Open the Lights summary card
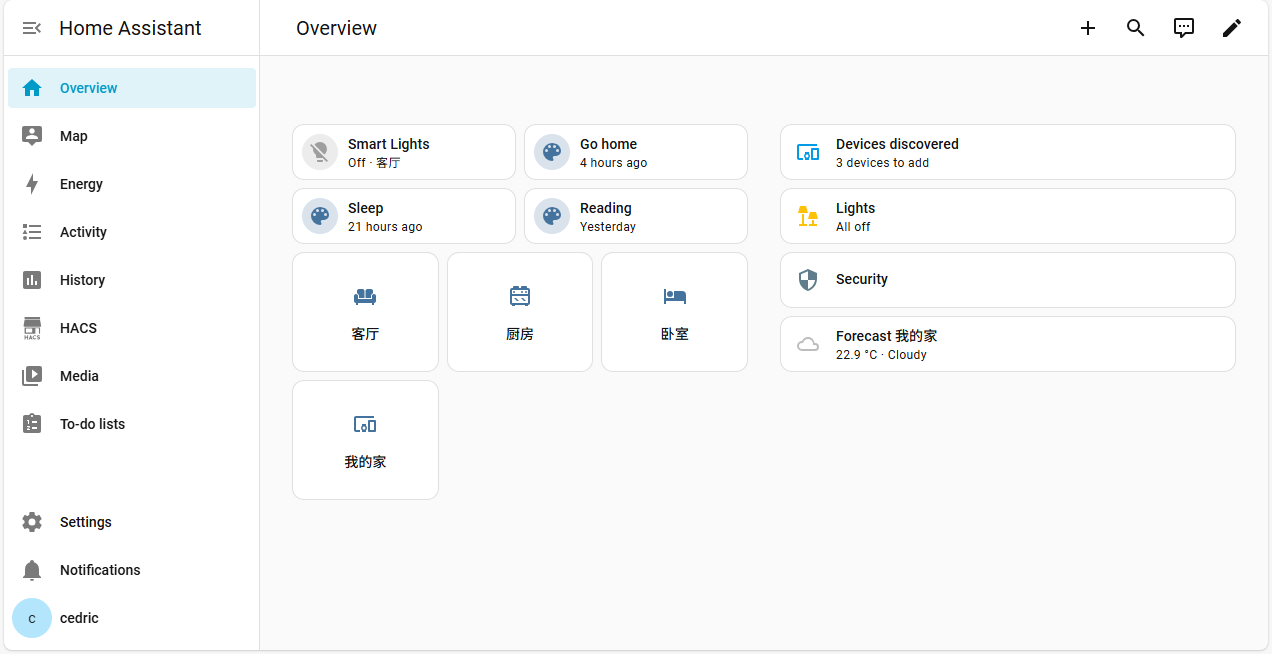 click(x=1007, y=216)
